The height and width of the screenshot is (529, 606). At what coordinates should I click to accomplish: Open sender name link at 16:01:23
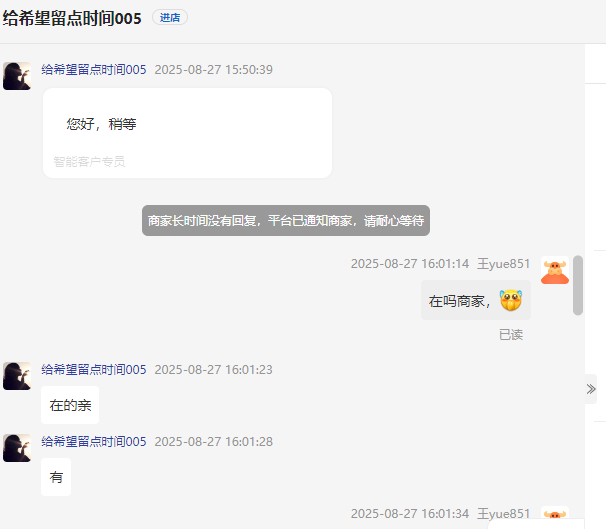click(x=94, y=370)
